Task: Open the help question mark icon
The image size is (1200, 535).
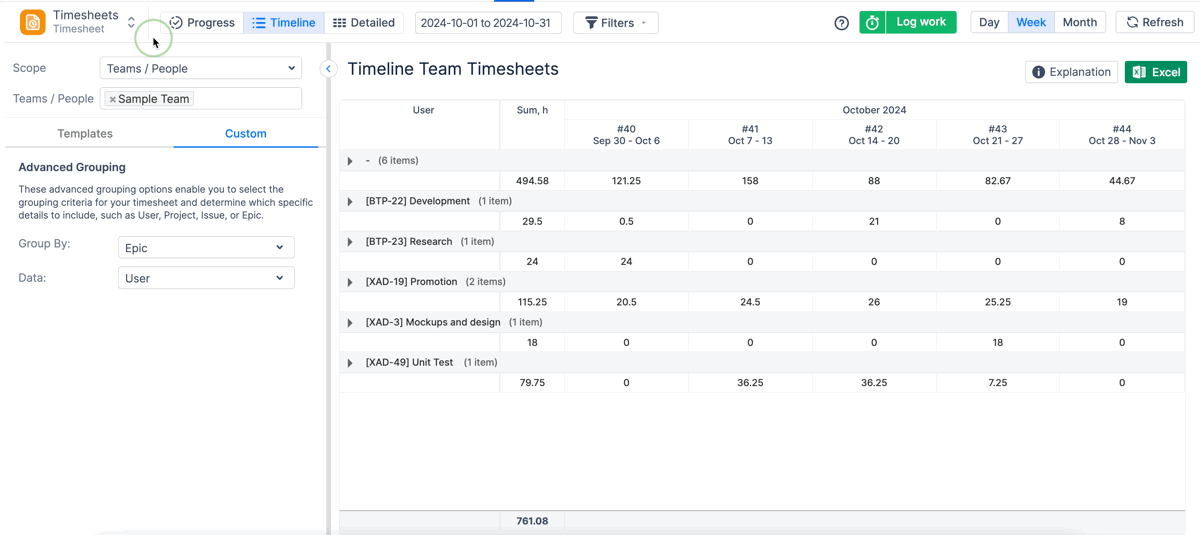Action: [x=841, y=23]
